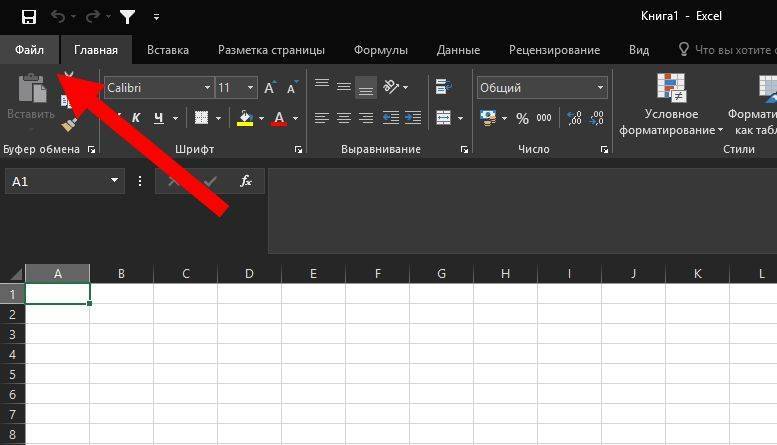
Task: Open the Вставка ribbon tab
Action: click(x=168, y=50)
